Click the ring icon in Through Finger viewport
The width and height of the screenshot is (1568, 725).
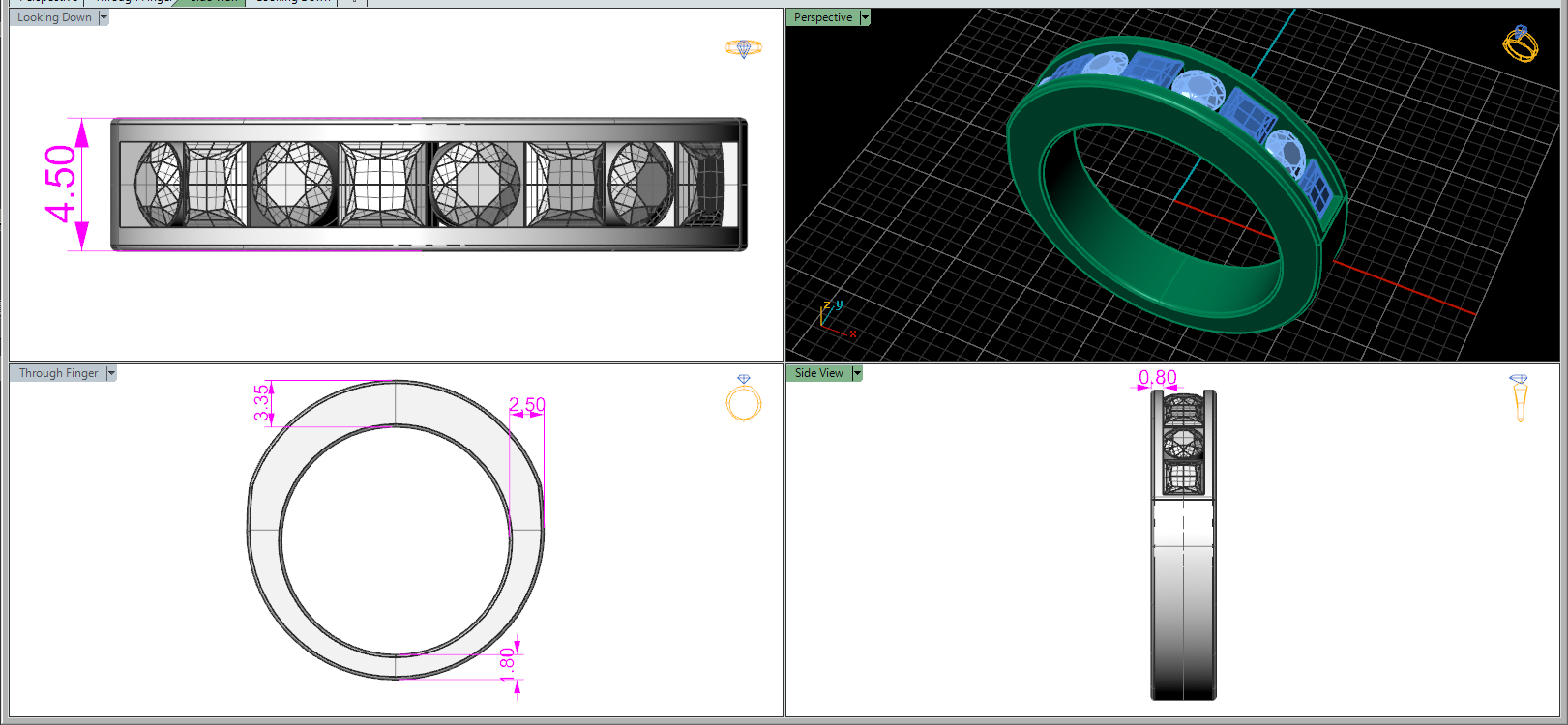point(743,398)
